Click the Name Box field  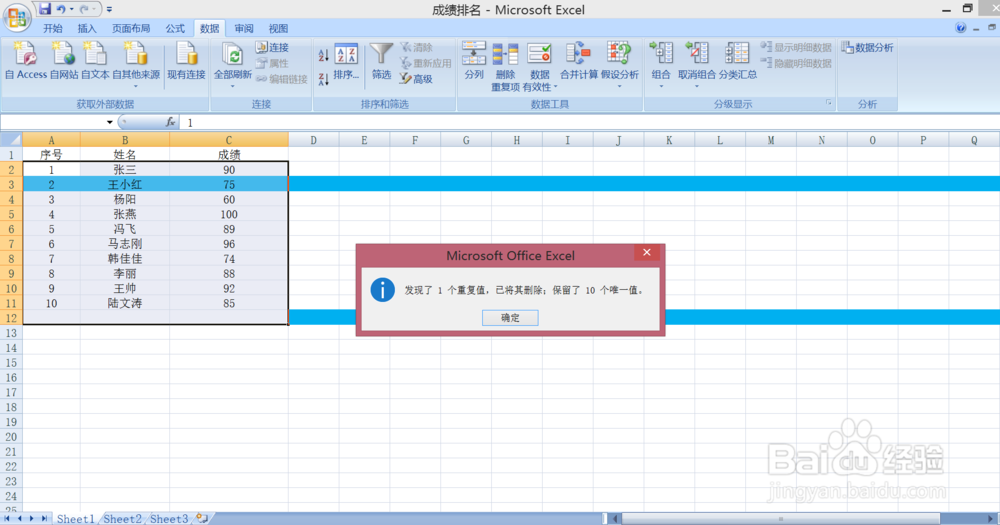(52, 122)
